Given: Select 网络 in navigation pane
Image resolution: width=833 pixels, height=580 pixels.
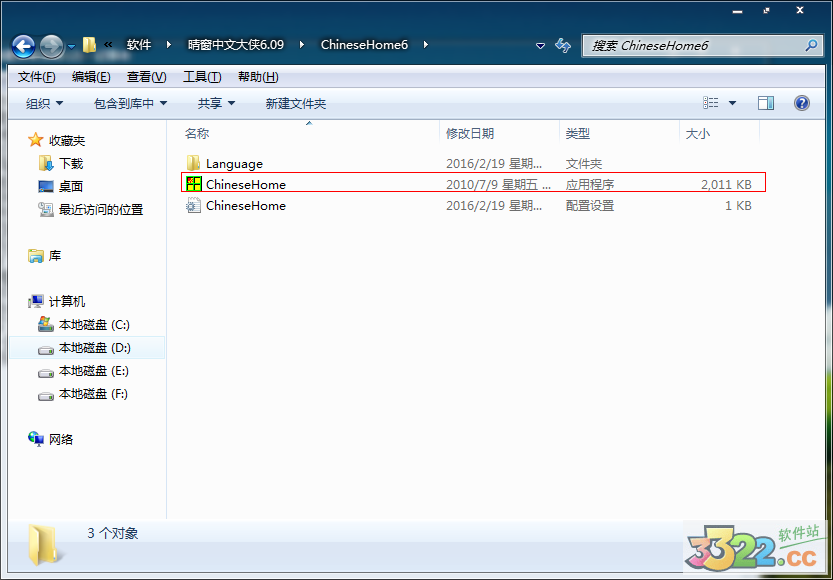Looking at the screenshot, I should 61,439.
